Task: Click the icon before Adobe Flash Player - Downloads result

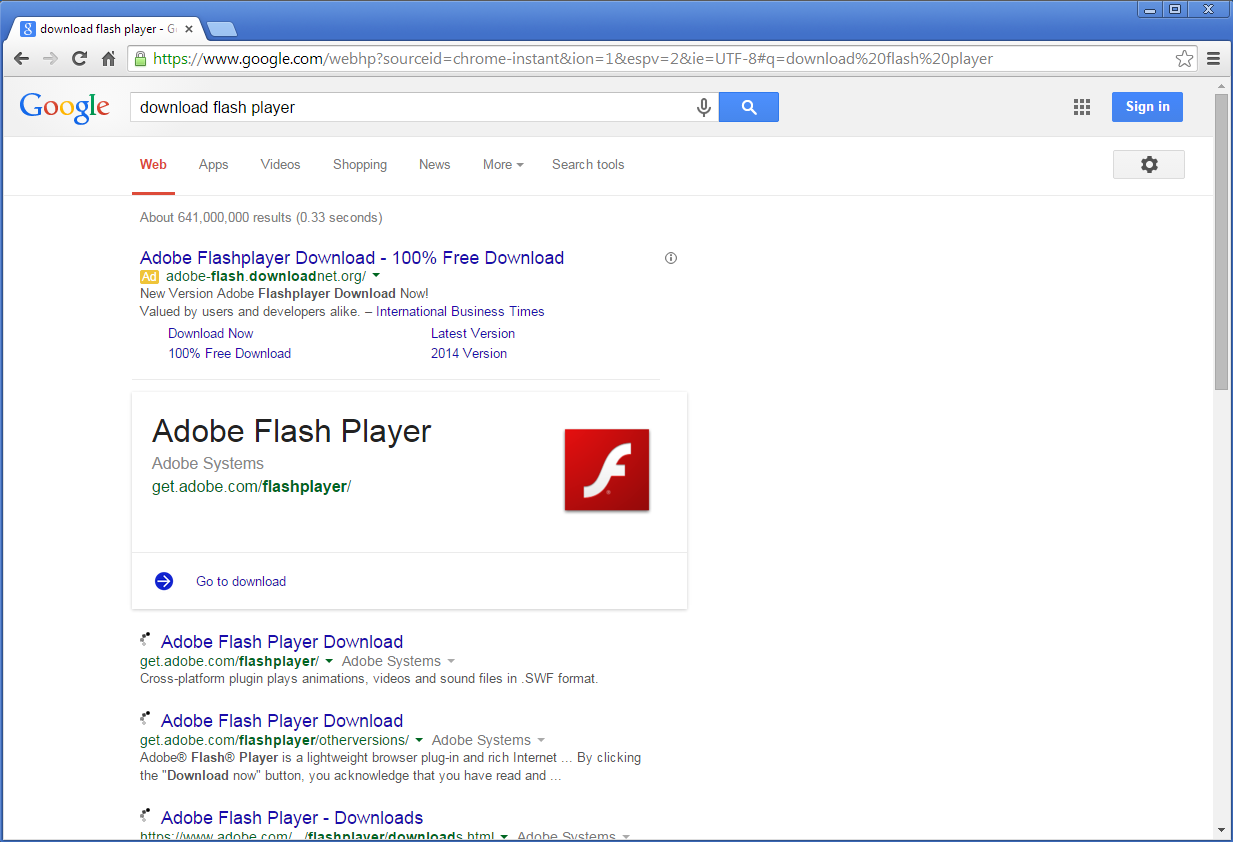Action: 146,815
